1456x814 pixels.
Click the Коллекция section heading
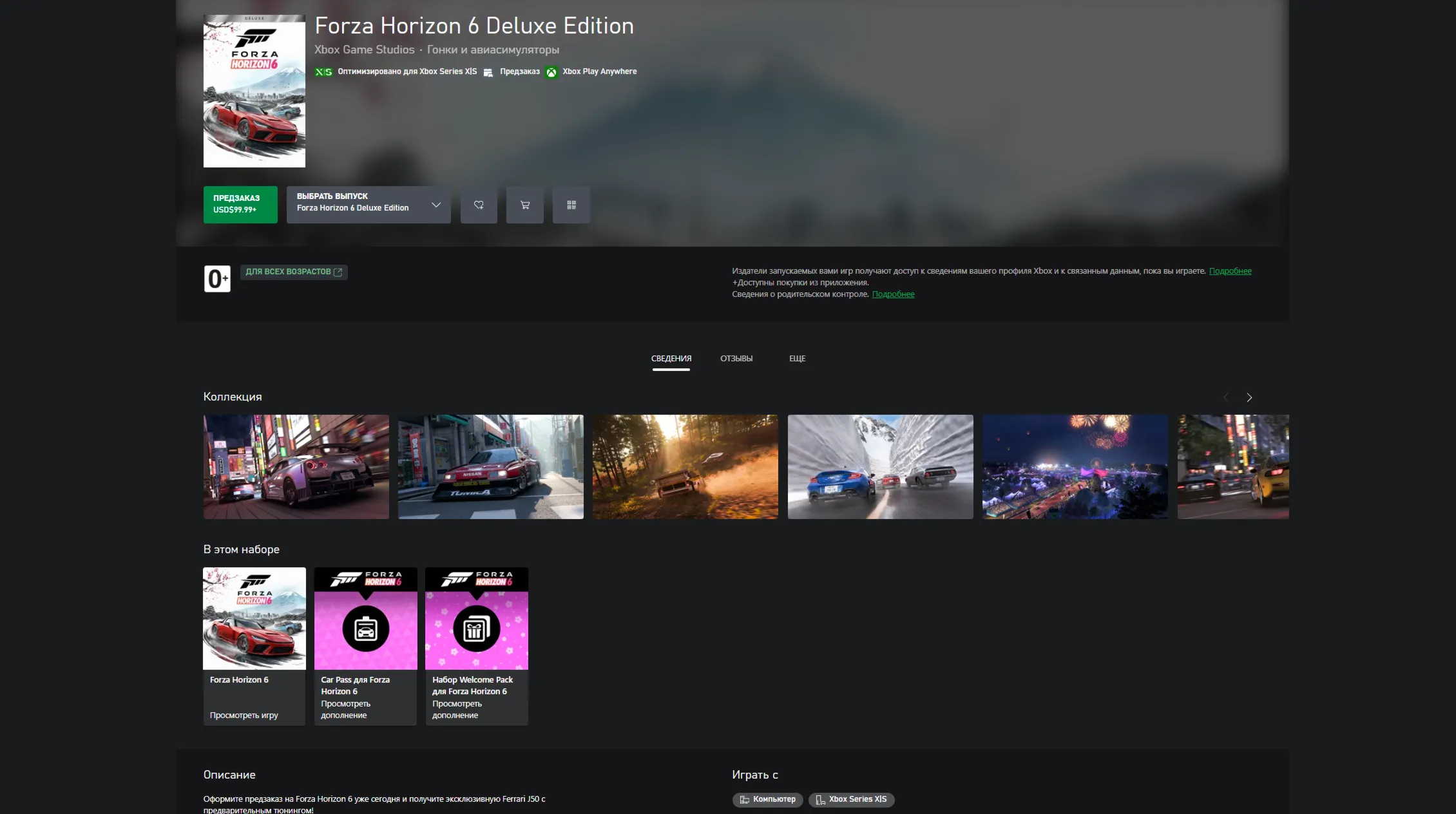[233, 397]
